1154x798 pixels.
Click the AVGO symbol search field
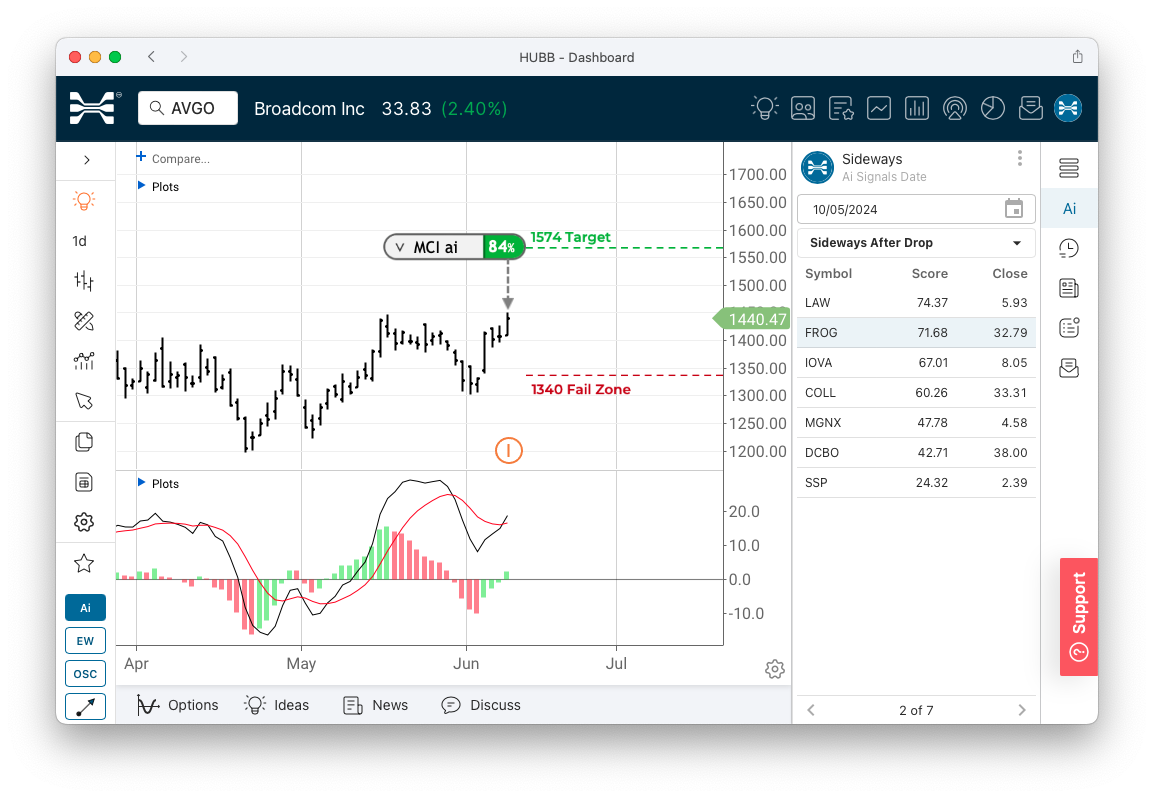188,108
